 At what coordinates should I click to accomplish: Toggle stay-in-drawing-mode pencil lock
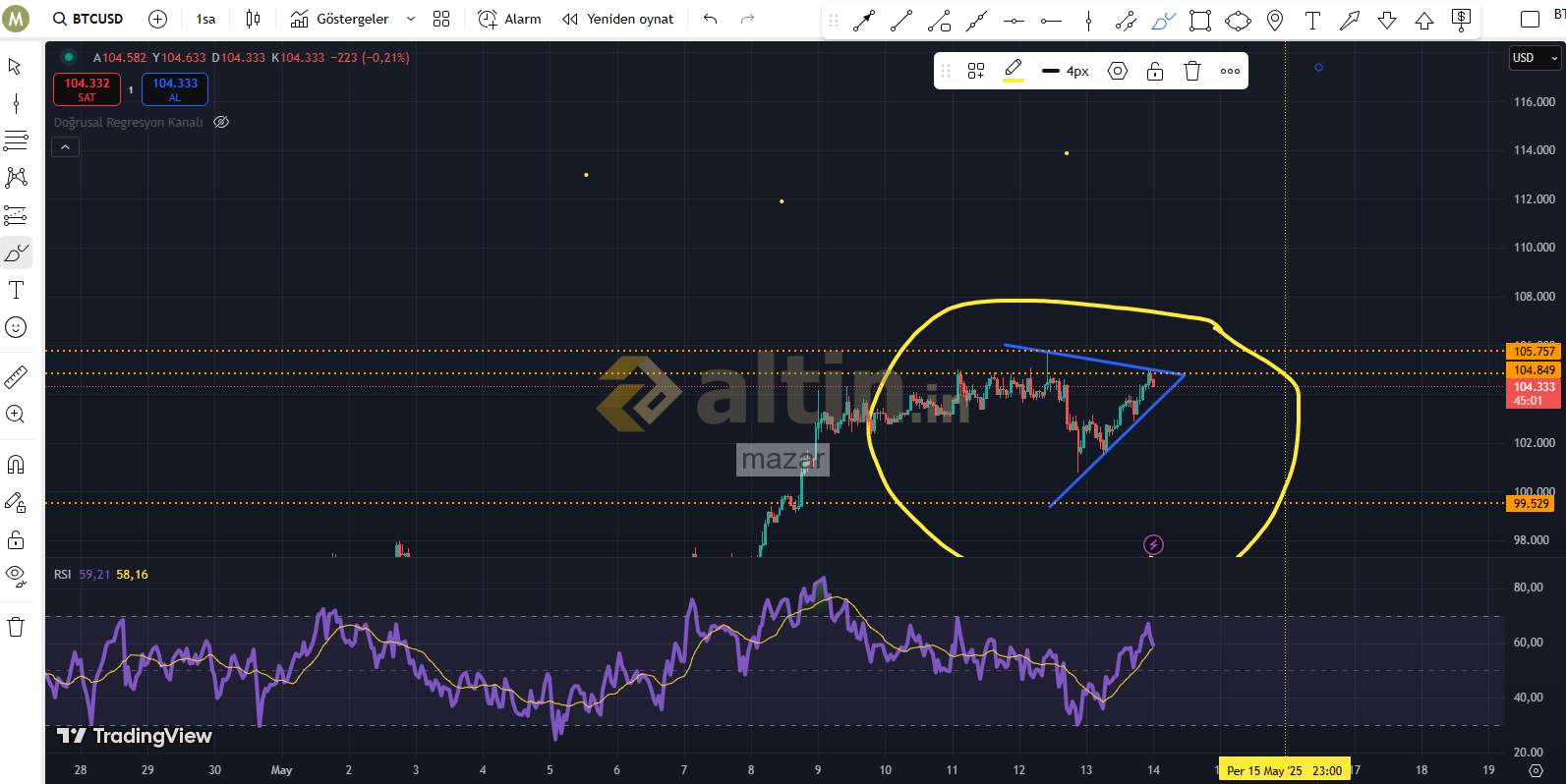click(16, 502)
